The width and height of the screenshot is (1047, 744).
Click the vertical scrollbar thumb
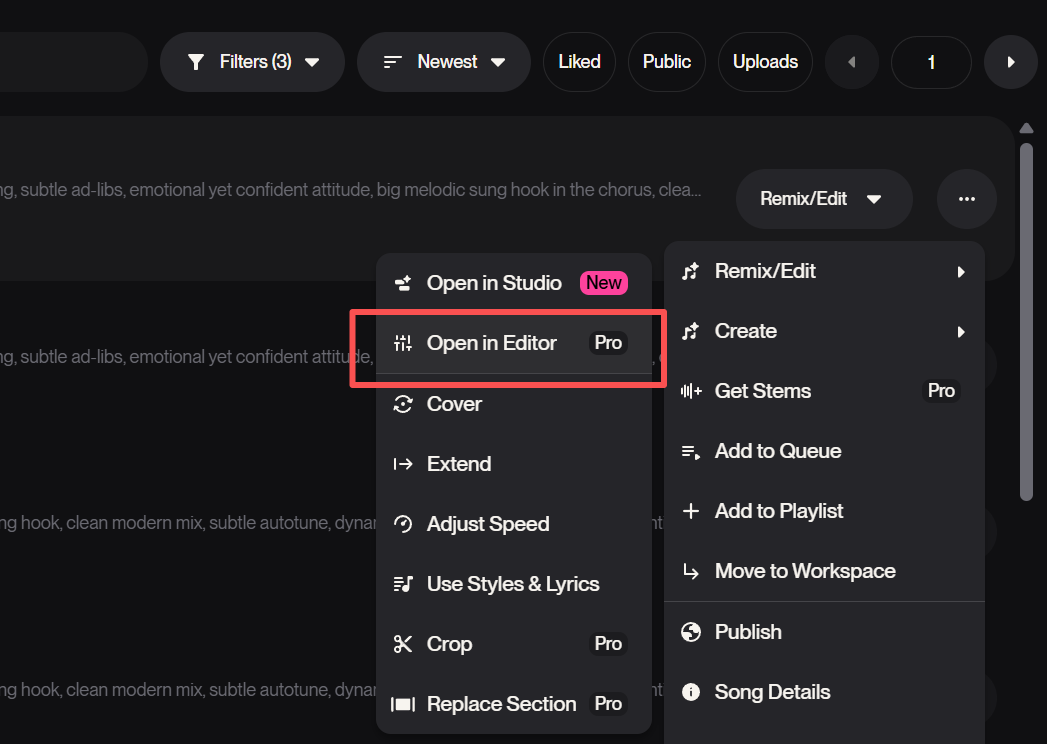(1025, 320)
